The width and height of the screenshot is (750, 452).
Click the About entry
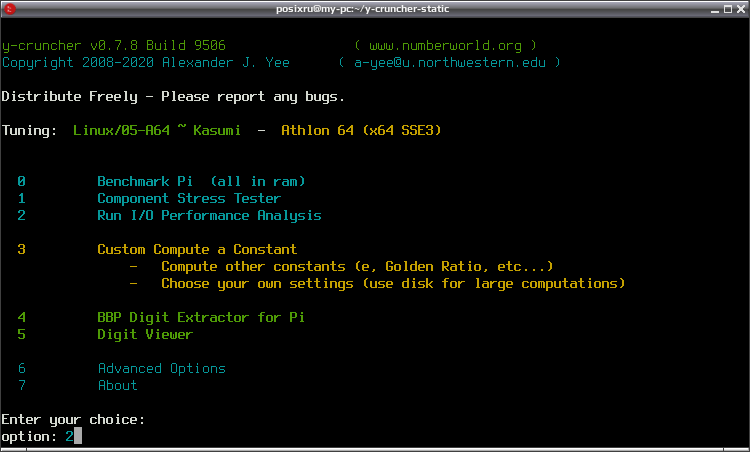click(x=117, y=386)
